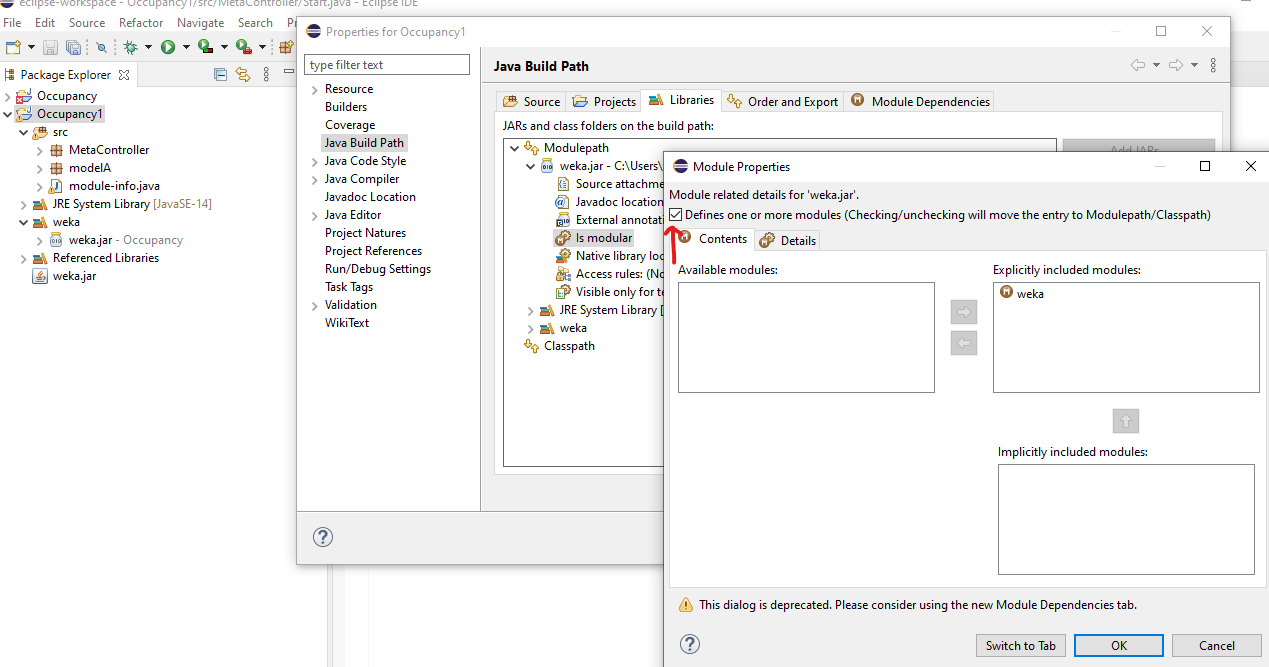Select weka in Explicitly included modules
The height and width of the screenshot is (667, 1269).
coord(1030,294)
